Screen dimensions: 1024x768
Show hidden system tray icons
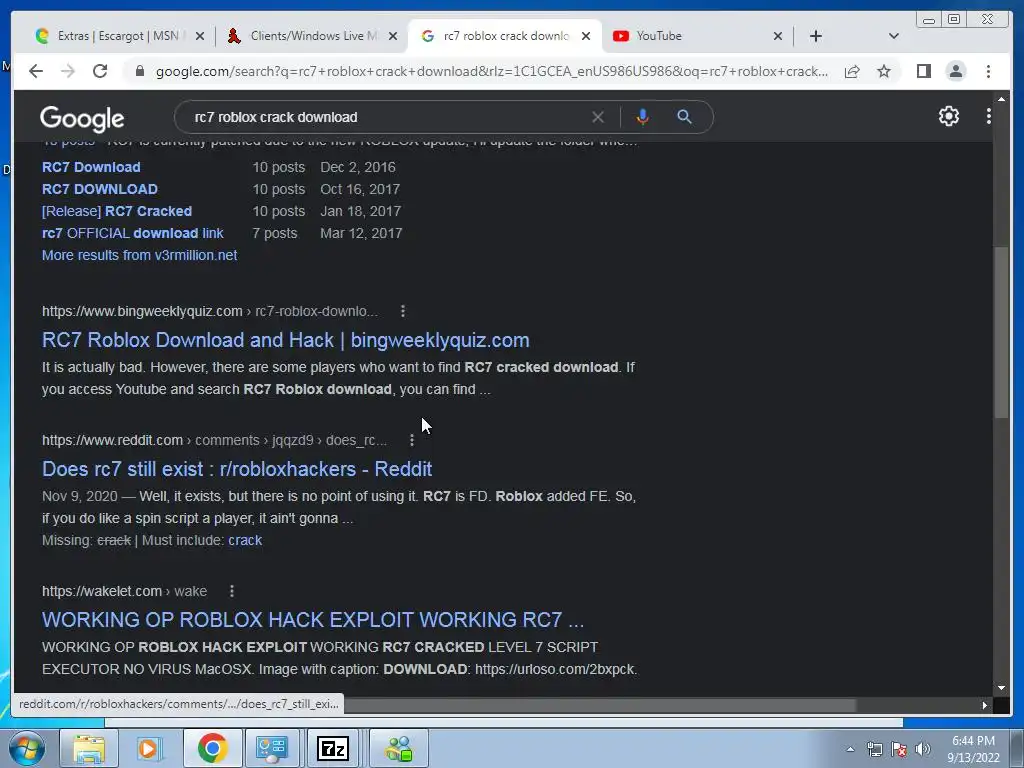point(850,749)
